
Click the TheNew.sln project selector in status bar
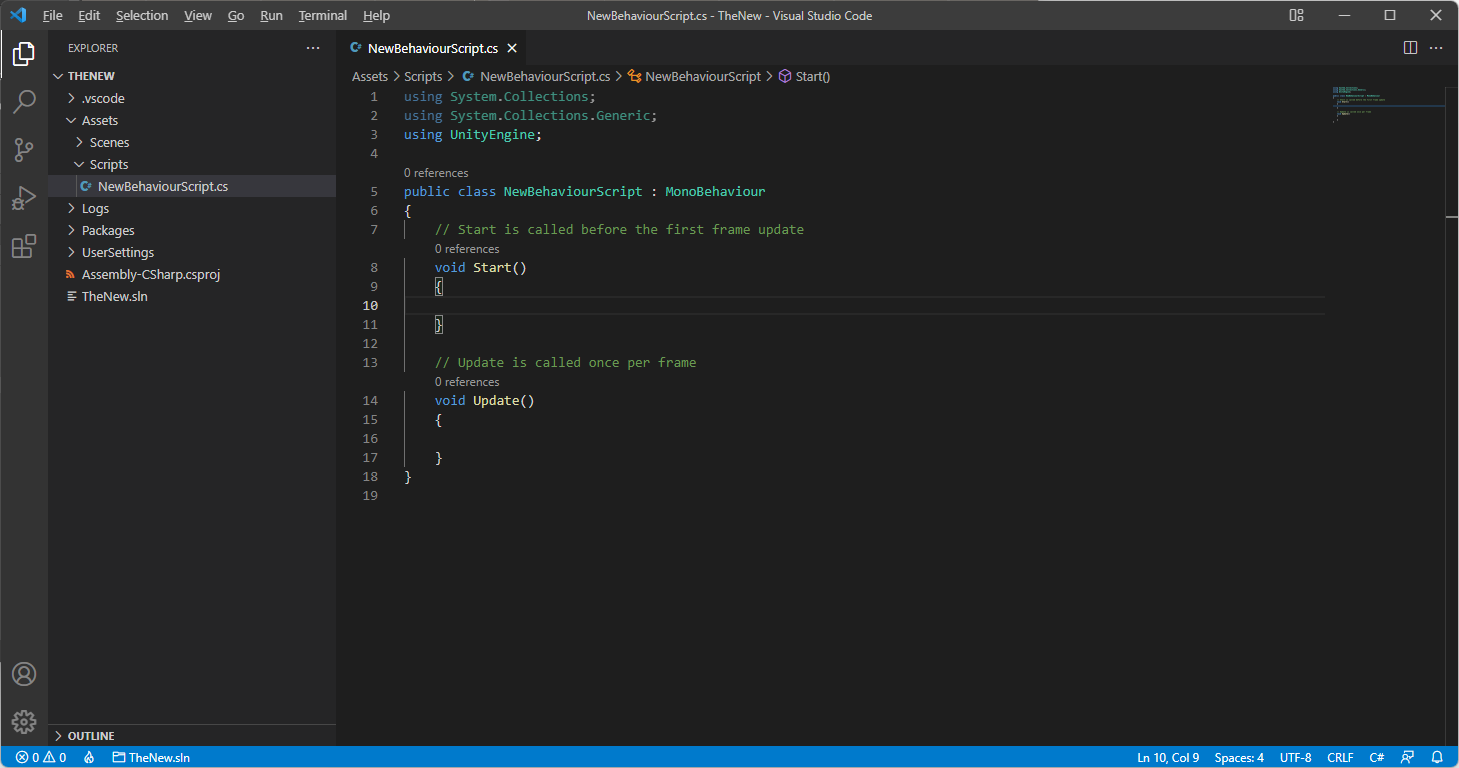point(151,757)
